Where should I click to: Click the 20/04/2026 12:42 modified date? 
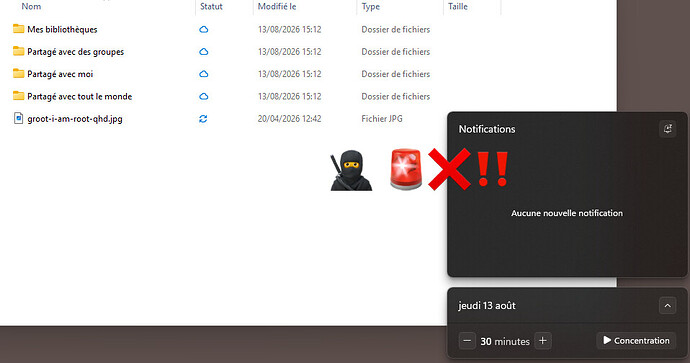coord(290,119)
